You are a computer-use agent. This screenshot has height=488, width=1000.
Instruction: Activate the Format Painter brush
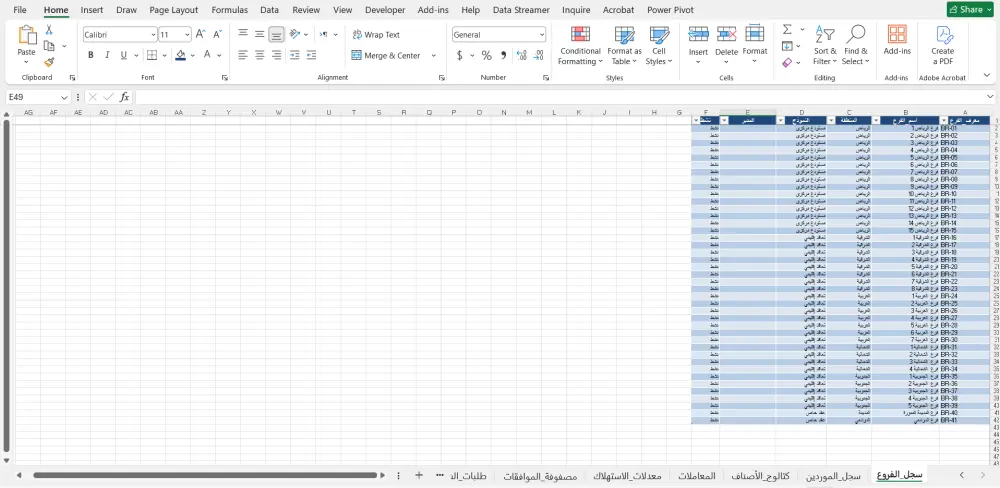[49, 62]
